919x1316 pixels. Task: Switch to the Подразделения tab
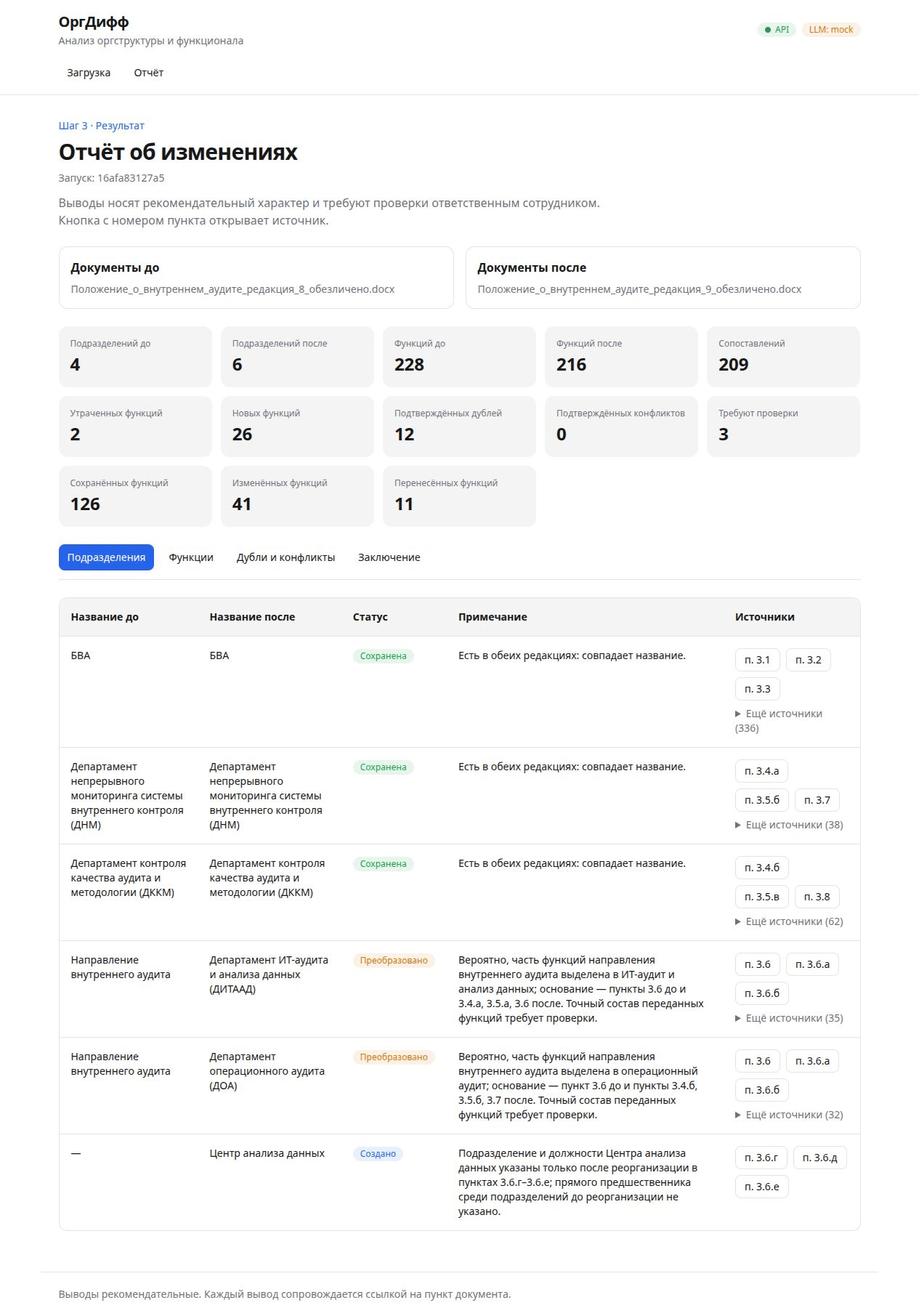106,557
